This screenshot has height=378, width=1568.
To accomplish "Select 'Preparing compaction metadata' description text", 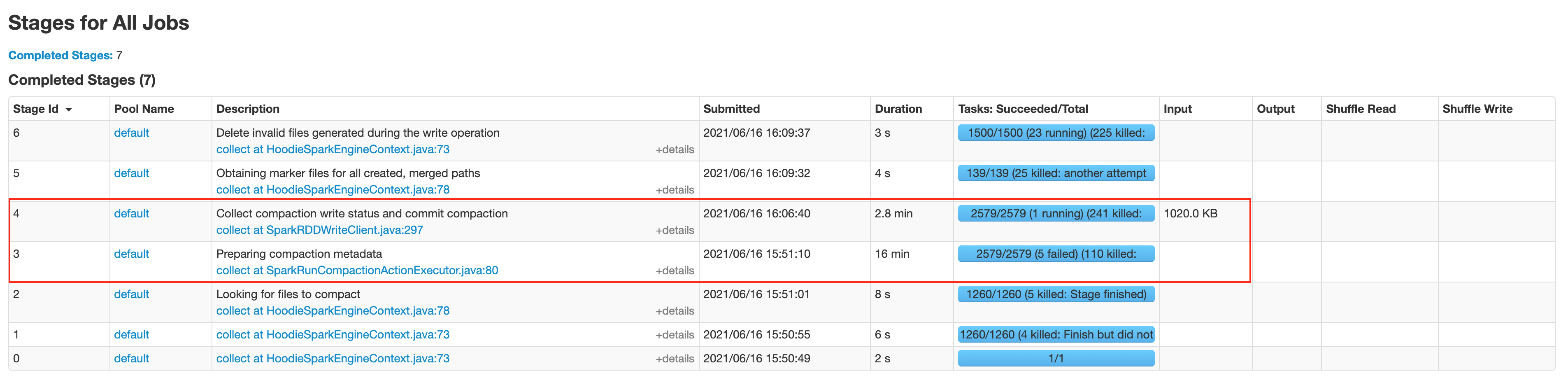I will coord(299,254).
